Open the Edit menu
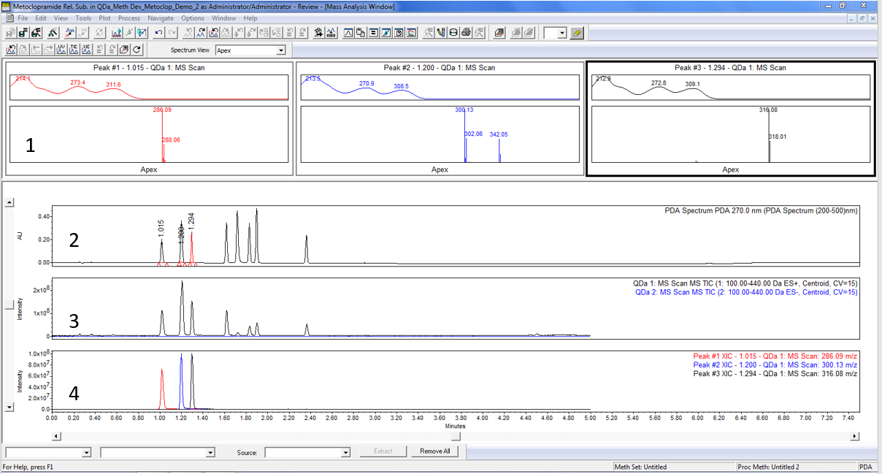This screenshot has height=474, width=882. coord(41,18)
